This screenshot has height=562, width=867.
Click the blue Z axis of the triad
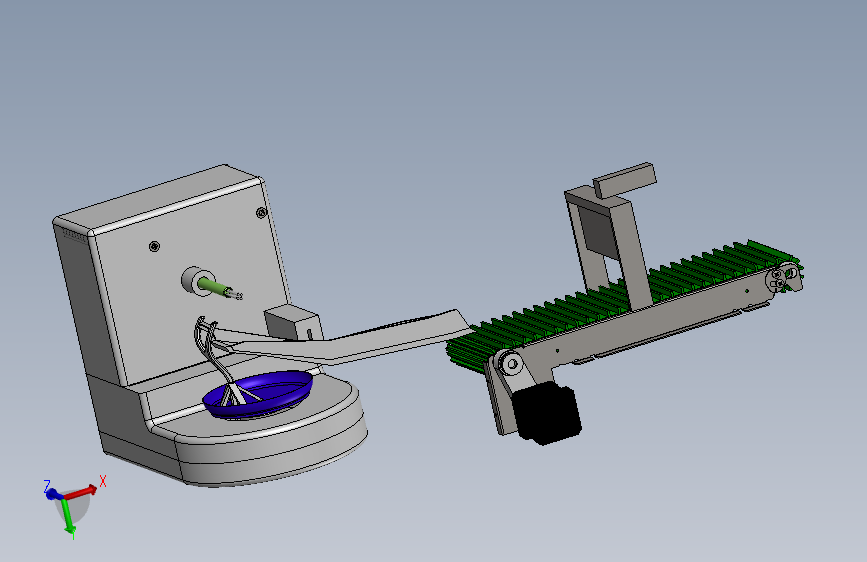(x=53, y=494)
